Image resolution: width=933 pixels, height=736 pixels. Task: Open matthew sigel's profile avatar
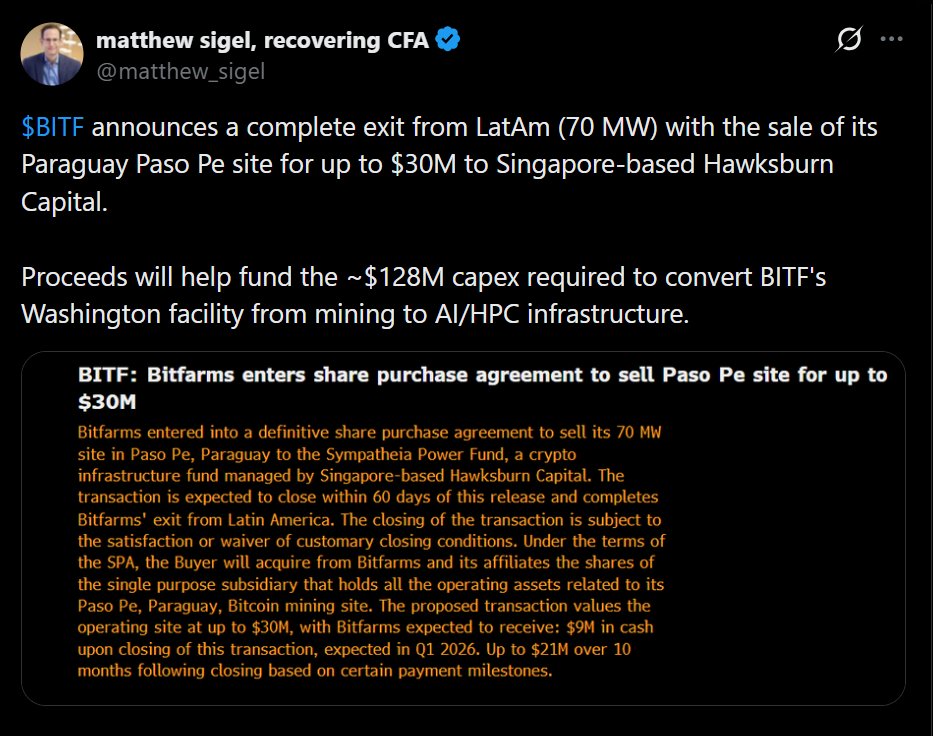[52, 54]
